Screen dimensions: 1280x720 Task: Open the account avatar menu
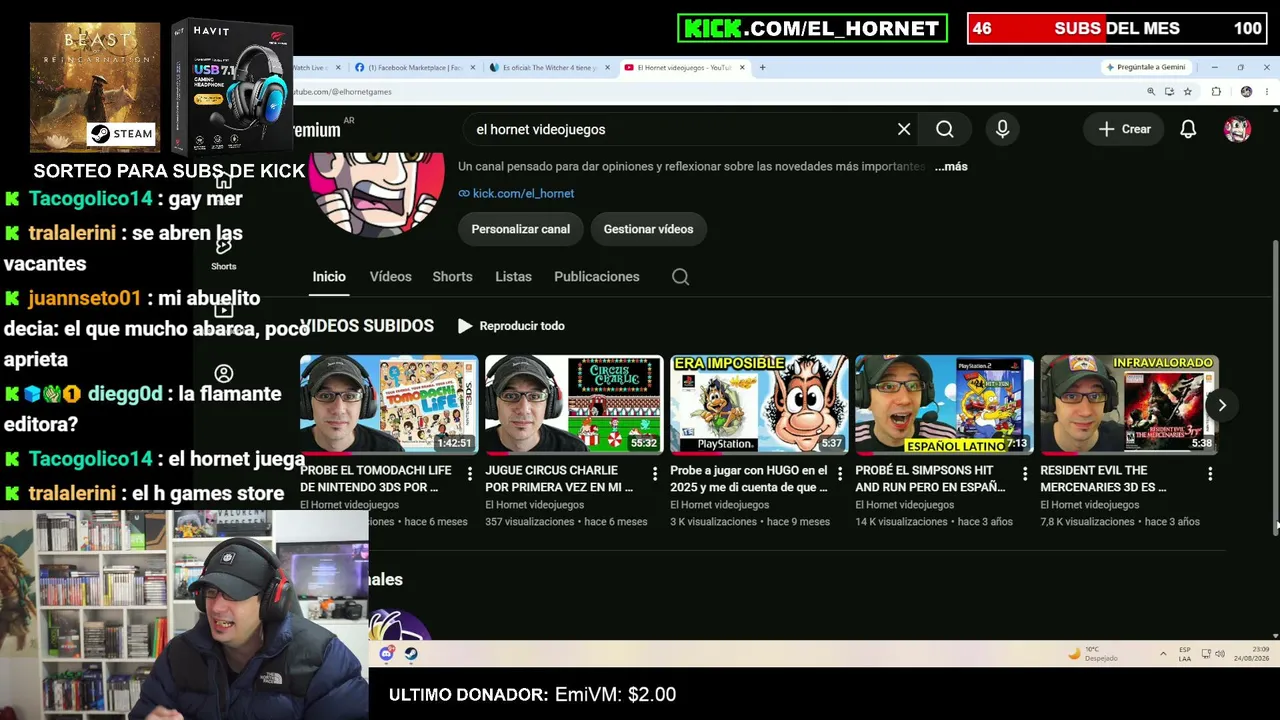coord(1237,129)
